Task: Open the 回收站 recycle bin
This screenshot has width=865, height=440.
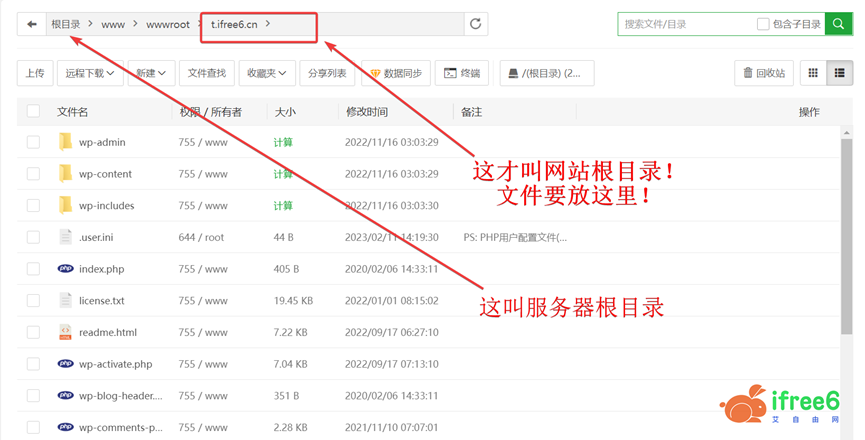Action: pos(765,73)
